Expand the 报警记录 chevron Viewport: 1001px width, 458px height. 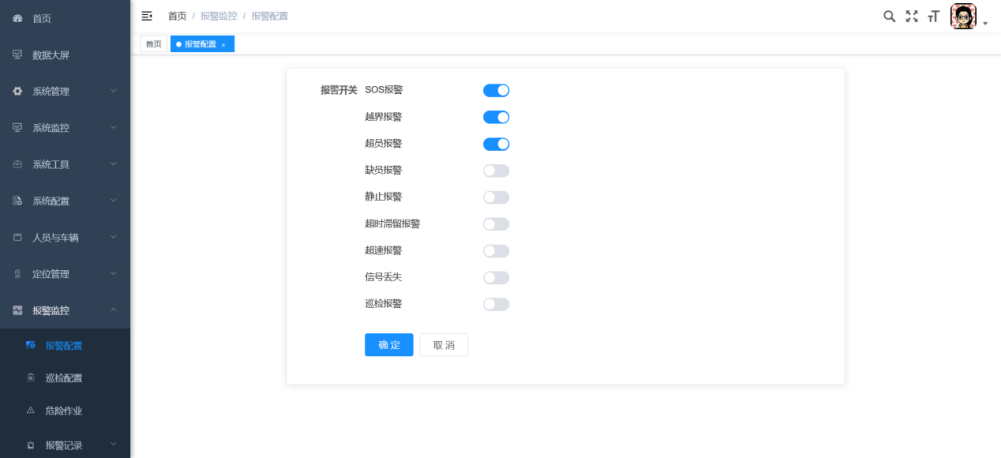pos(114,443)
